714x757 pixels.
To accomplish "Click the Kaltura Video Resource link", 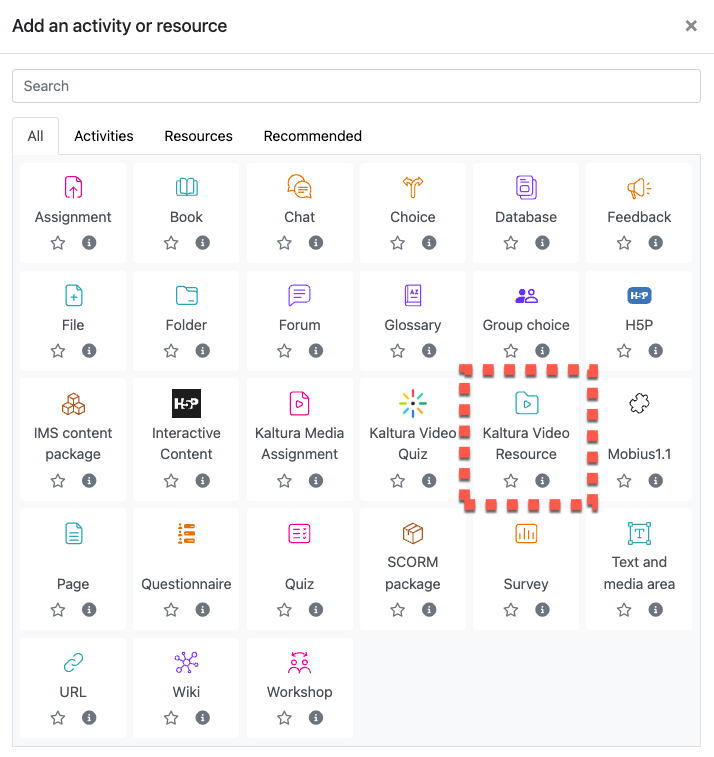I will [x=526, y=443].
